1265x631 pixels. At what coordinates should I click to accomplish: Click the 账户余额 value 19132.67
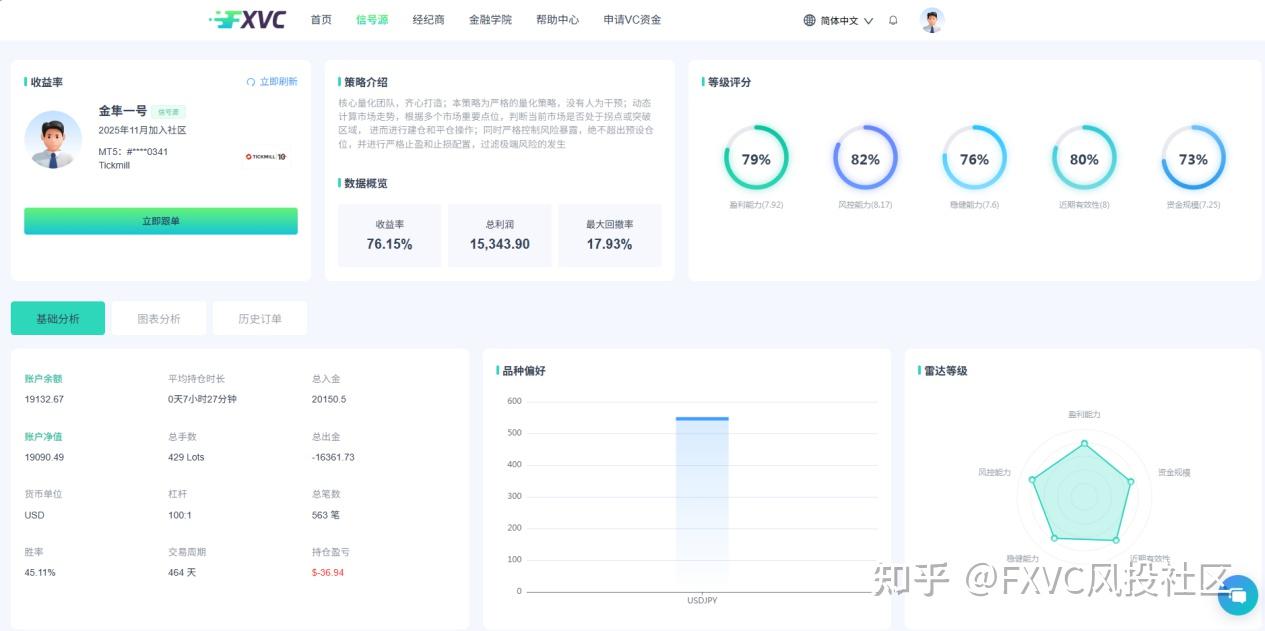tap(44, 399)
